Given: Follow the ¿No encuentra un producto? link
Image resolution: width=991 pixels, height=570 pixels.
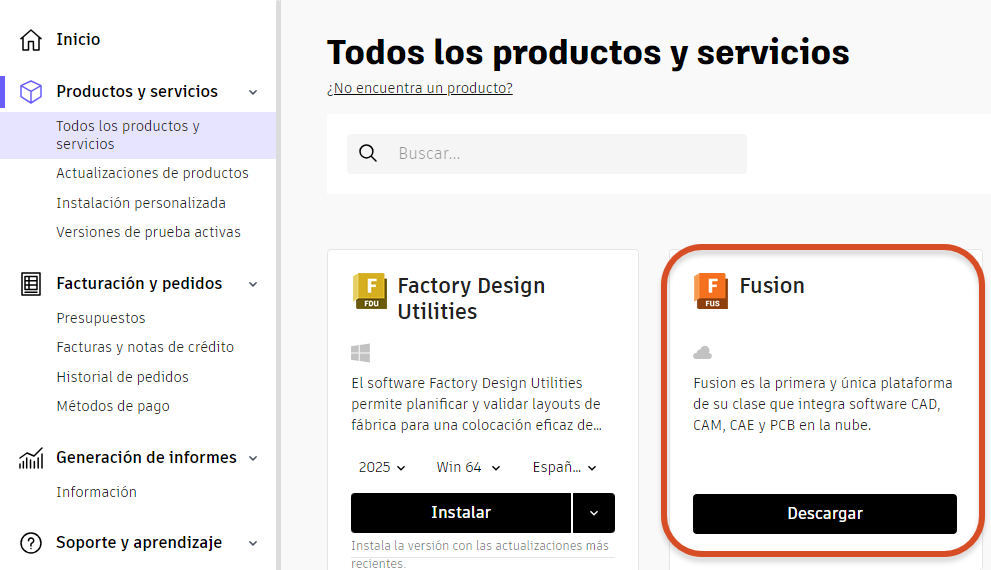Looking at the screenshot, I should pyautogui.click(x=420, y=88).
